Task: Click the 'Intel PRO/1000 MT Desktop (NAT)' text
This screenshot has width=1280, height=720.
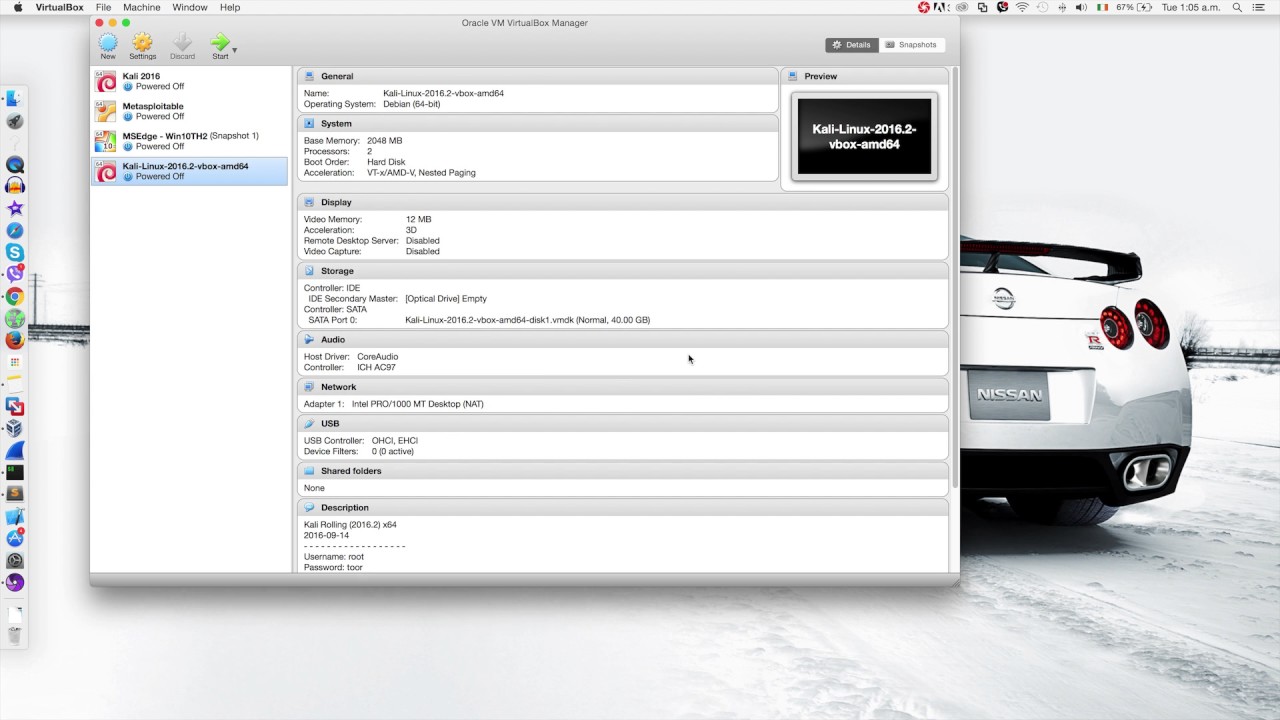Action: [x=417, y=404]
